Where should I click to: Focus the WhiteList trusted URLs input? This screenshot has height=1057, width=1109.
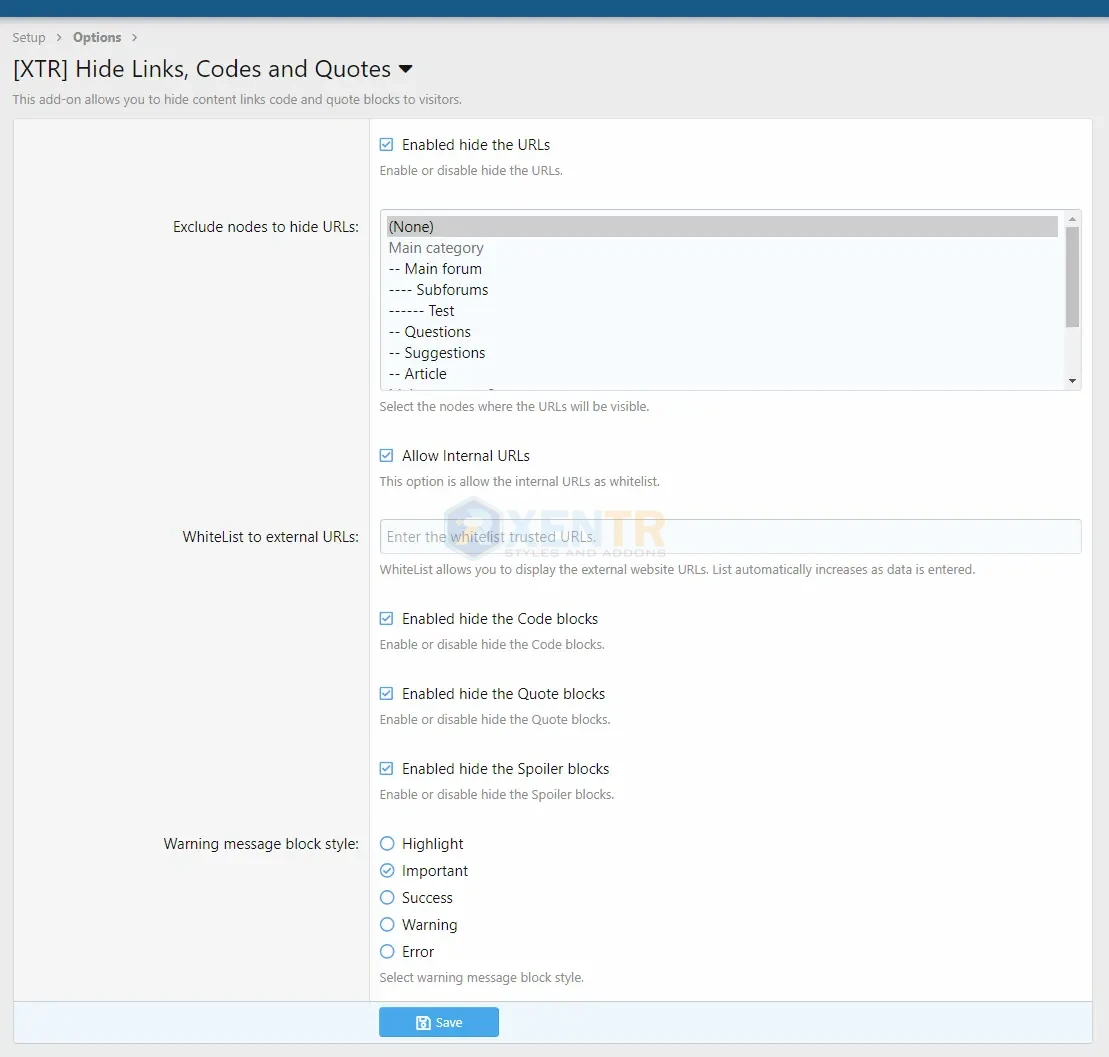pyautogui.click(x=730, y=536)
